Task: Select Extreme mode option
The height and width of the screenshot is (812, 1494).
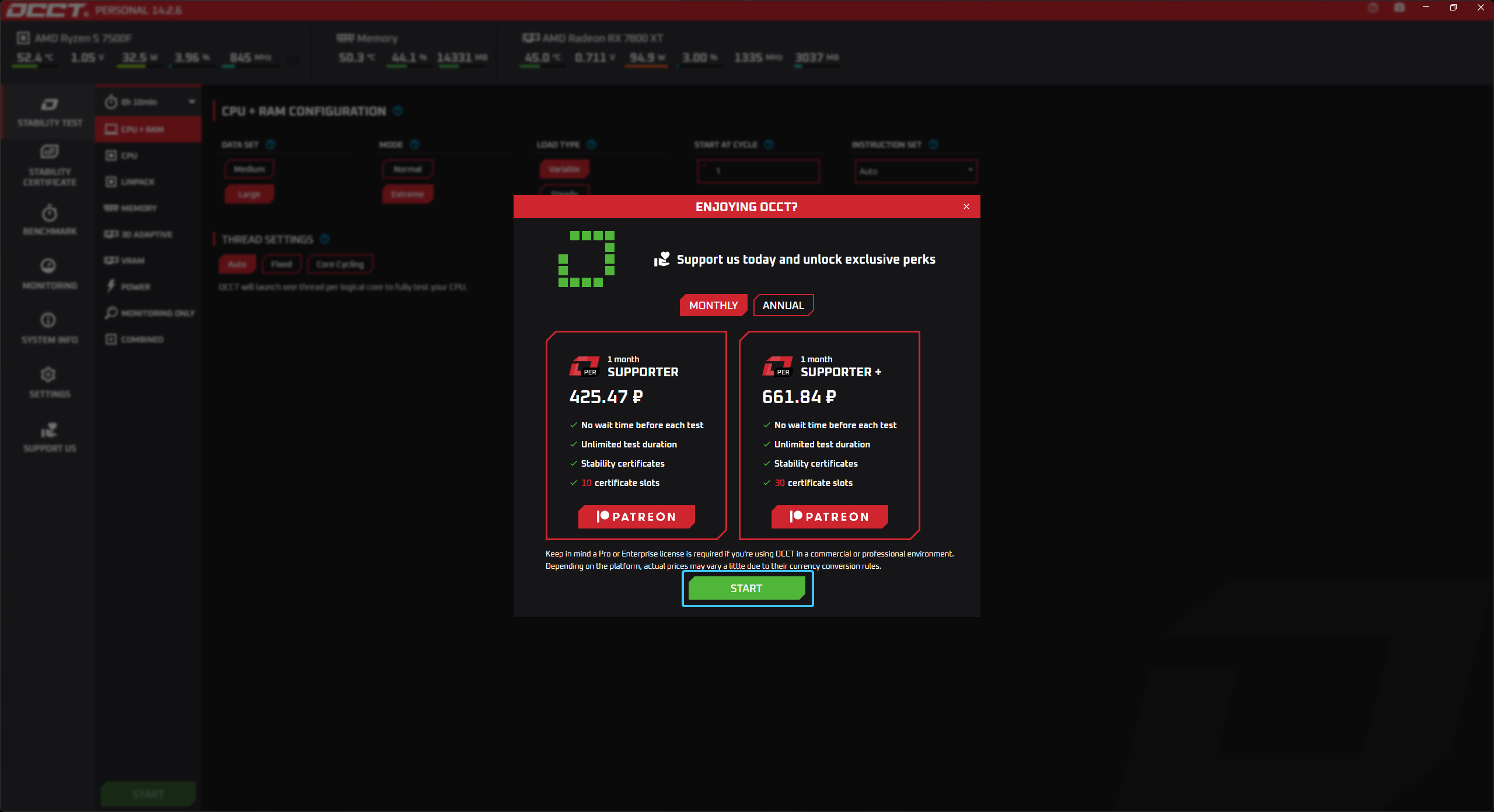Action: pos(407,194)
